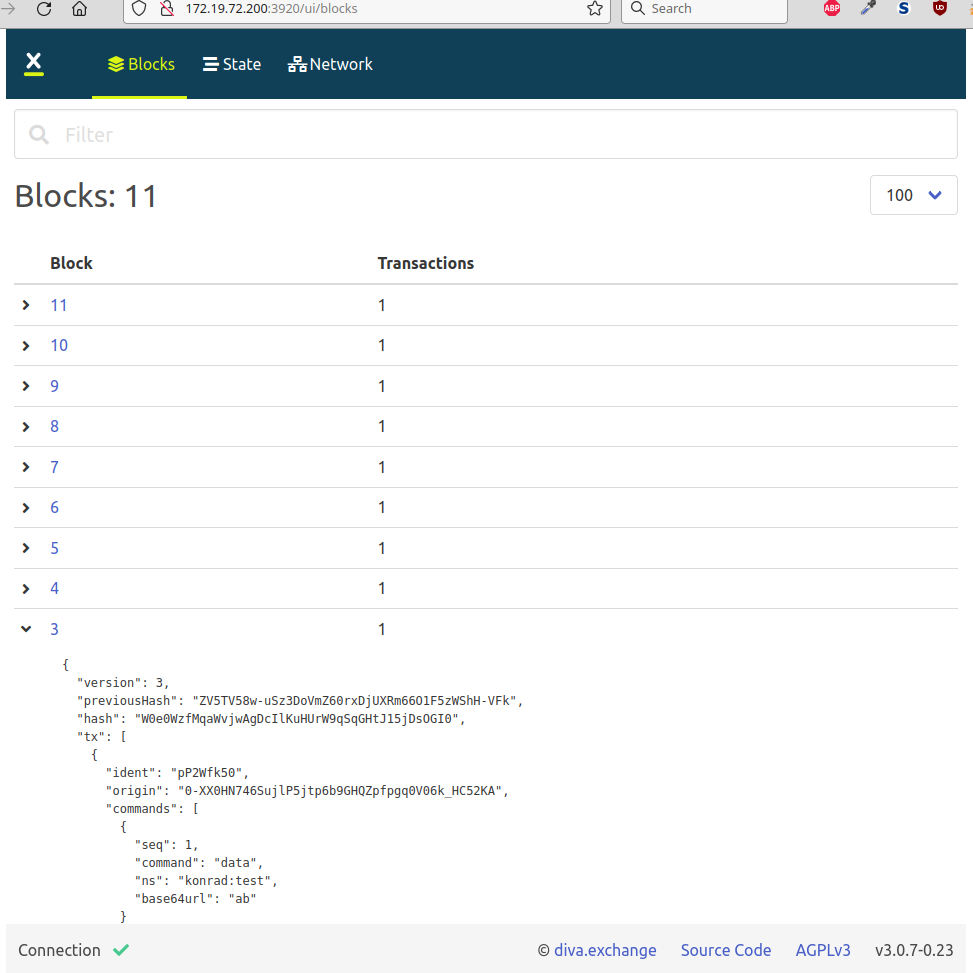The width and height of the screenshot is (973, 973).
Task: Open the Blocks tab
Action: pyautogui.click(x=141, y=65)
